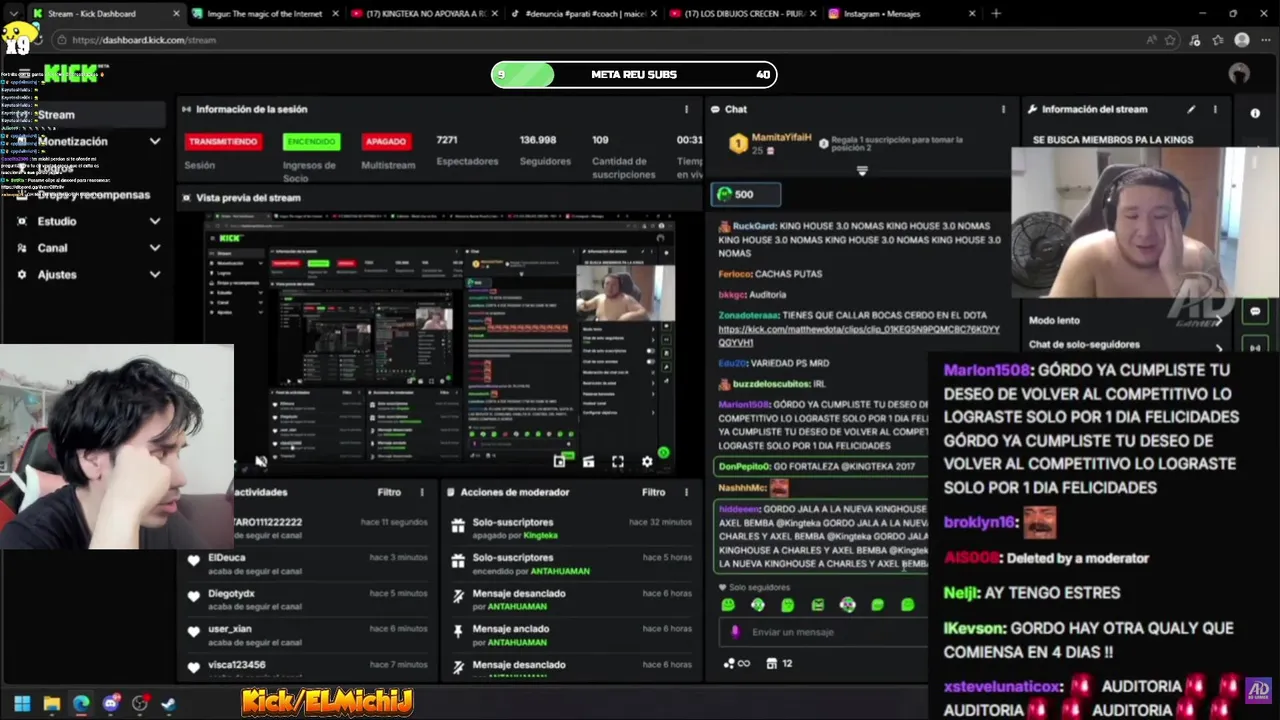Click the first green emote below chat
Viewport: 1280px width, 720px height.
click(728, 605)
